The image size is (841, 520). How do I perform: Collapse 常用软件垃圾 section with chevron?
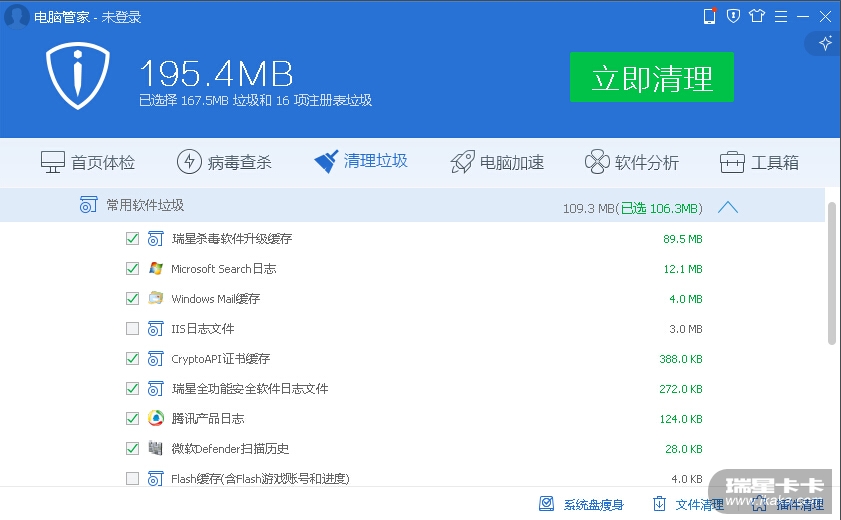pyautogui.click(x=728, y=207)
